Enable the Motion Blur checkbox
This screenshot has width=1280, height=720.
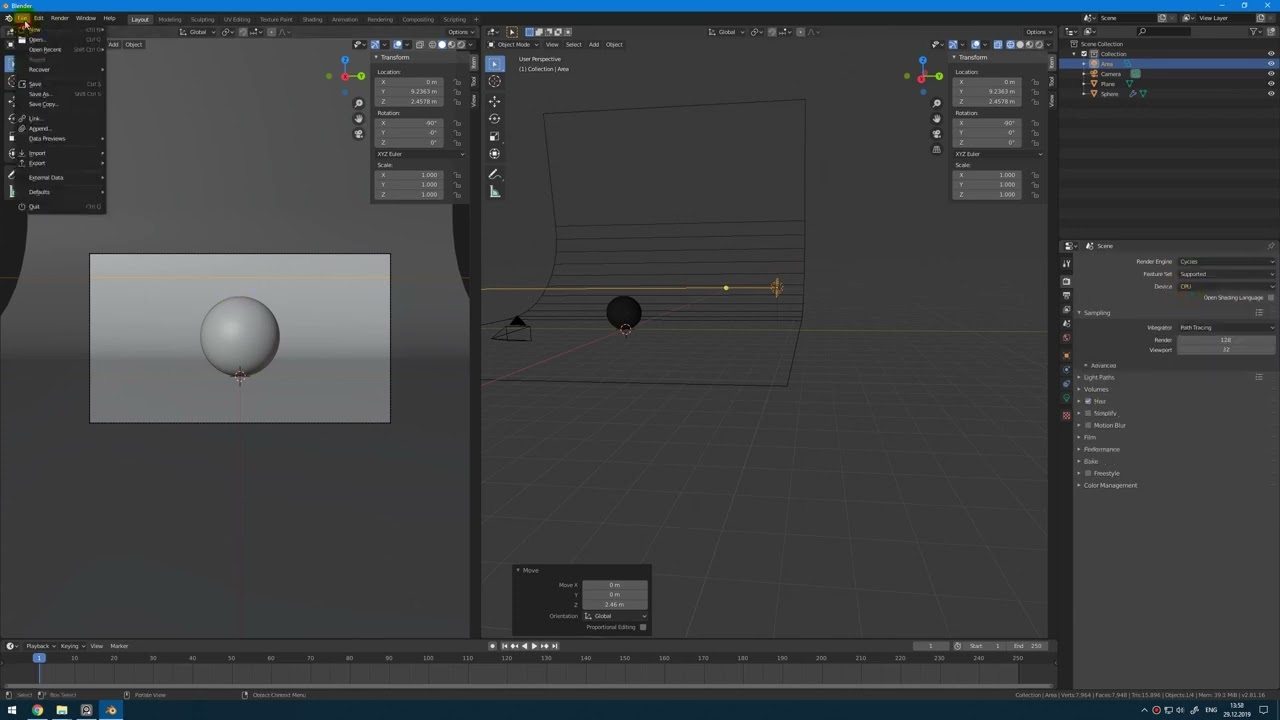tap(1088, 425)
